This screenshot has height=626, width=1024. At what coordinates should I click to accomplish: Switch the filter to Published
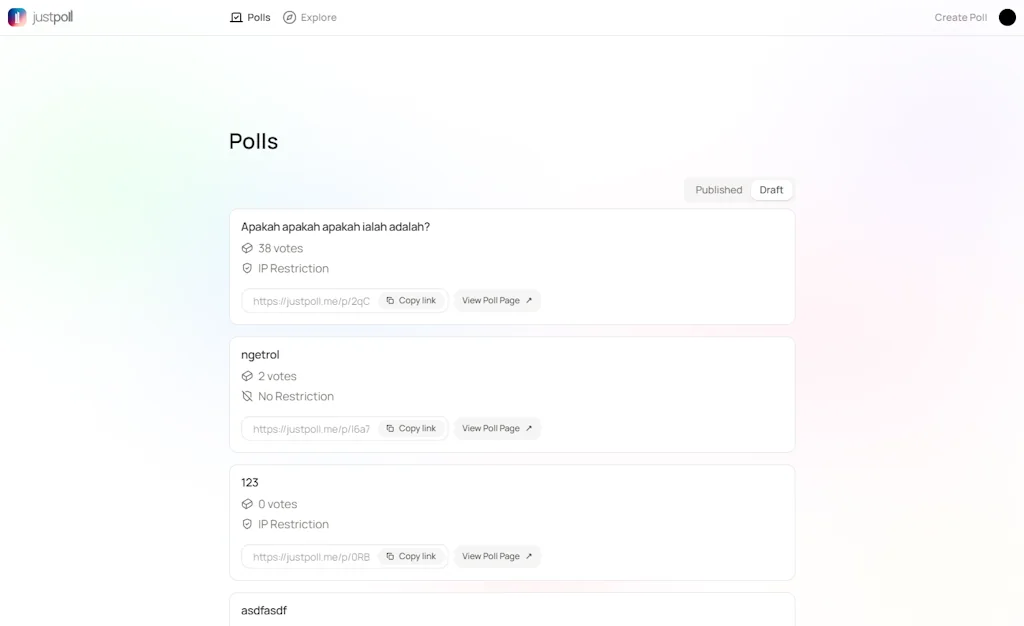(717, 189)
